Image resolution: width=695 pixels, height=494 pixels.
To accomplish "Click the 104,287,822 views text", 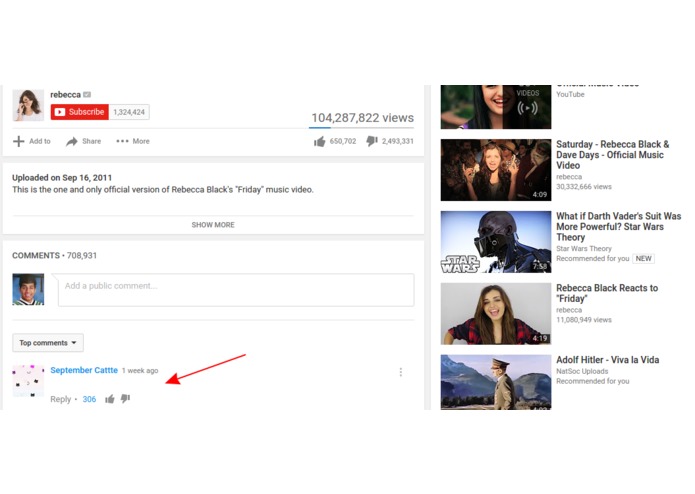I will click(x=363, y=118).
